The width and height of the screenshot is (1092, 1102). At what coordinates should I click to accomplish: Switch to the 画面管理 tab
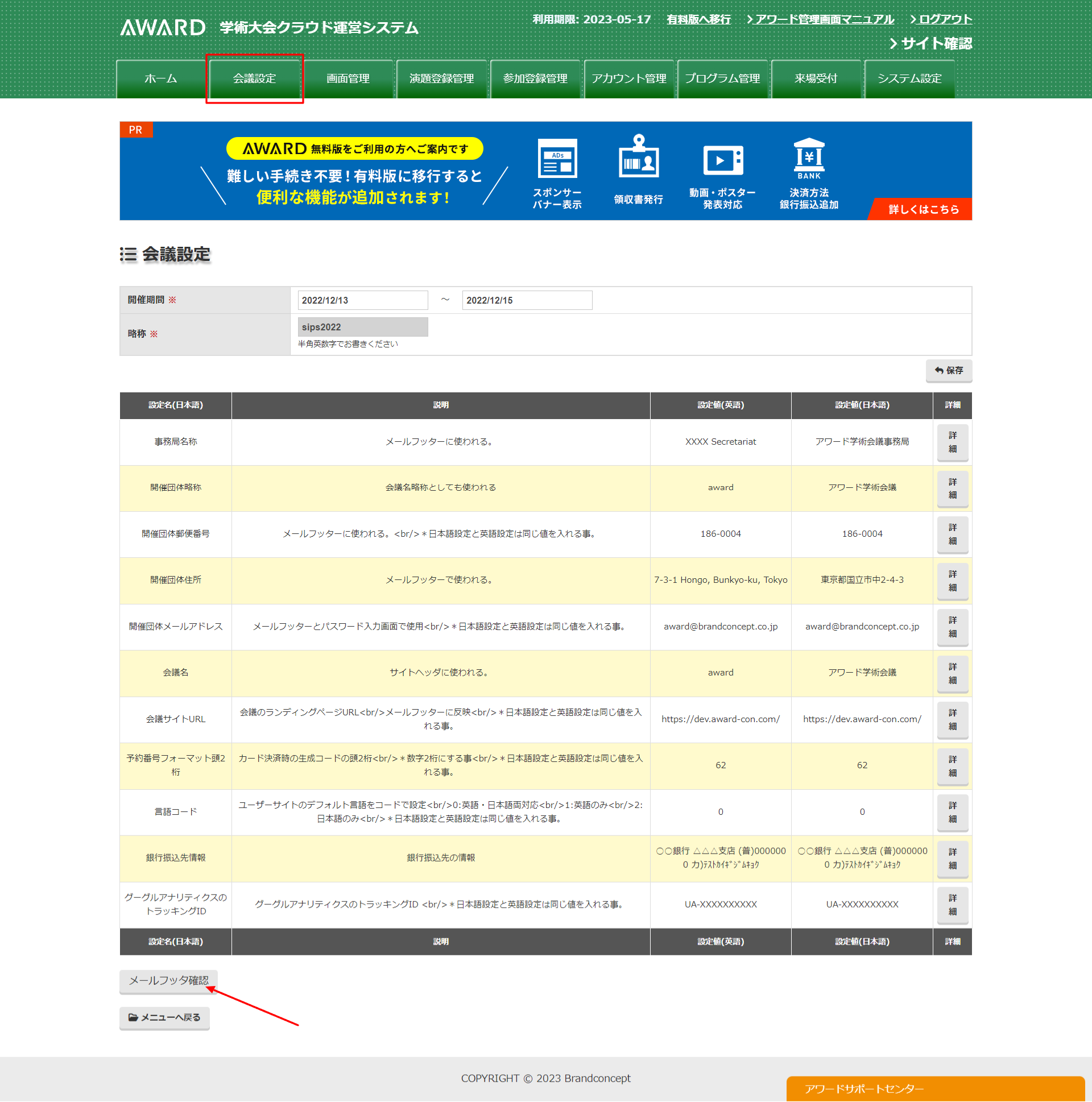pos(348,78)
